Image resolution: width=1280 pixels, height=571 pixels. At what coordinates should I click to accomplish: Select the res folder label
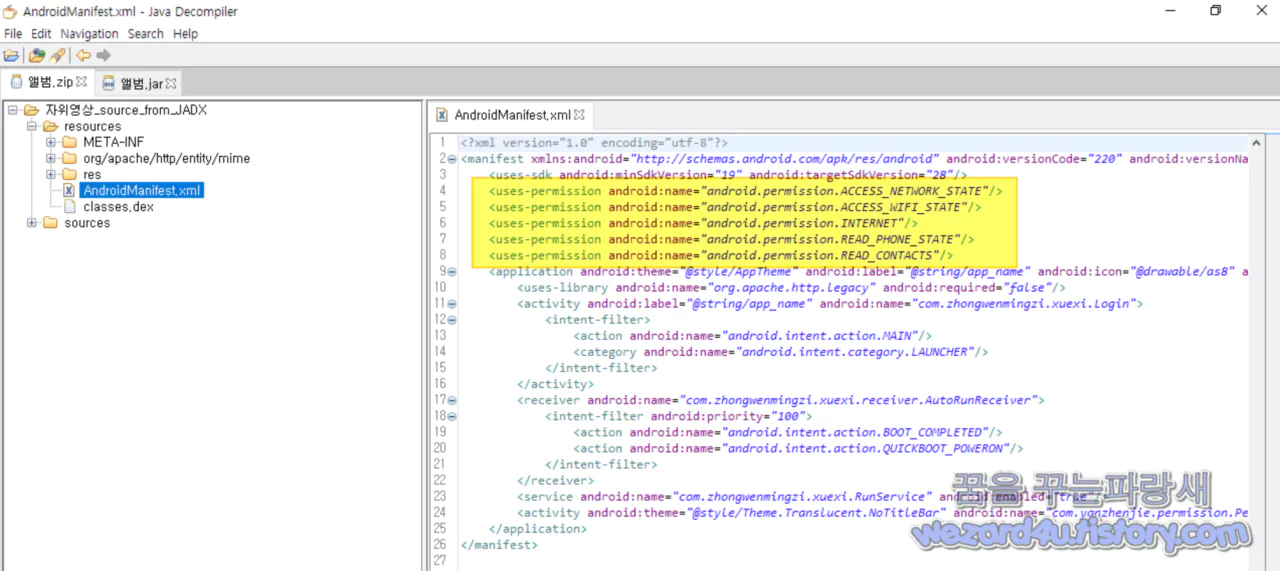(92, 174)
